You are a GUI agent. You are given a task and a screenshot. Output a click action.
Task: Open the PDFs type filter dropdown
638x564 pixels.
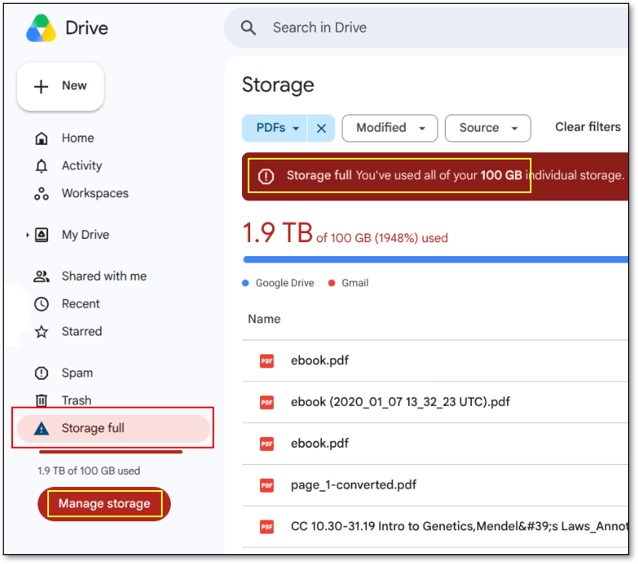click(x=275, y=128)
